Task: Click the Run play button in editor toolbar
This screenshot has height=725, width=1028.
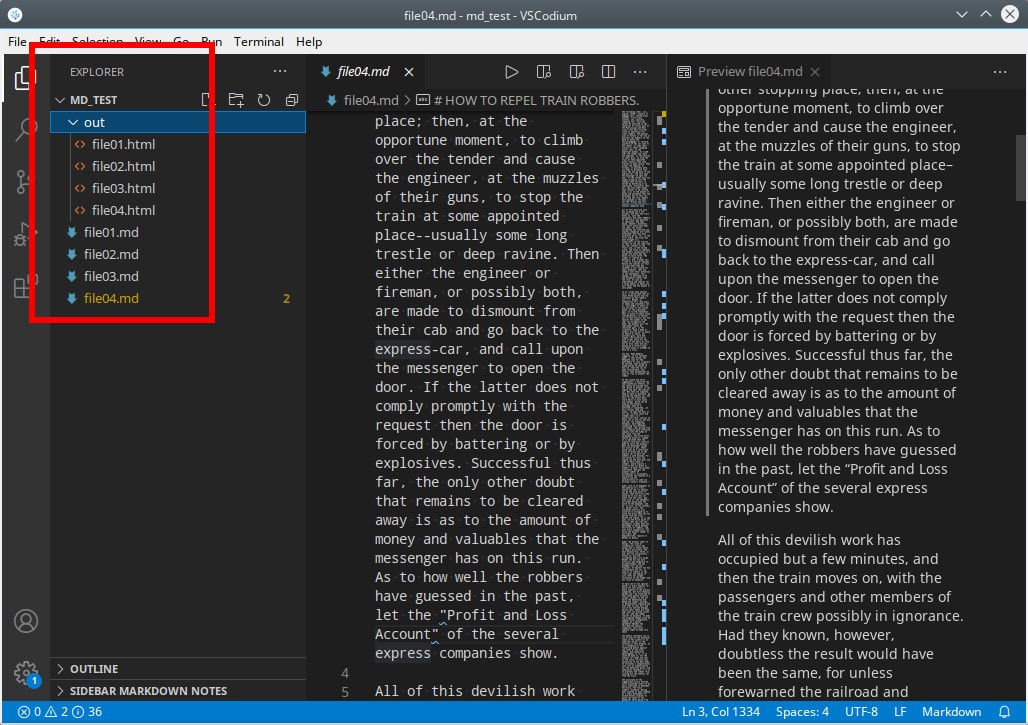Action: tap(511, 72)
